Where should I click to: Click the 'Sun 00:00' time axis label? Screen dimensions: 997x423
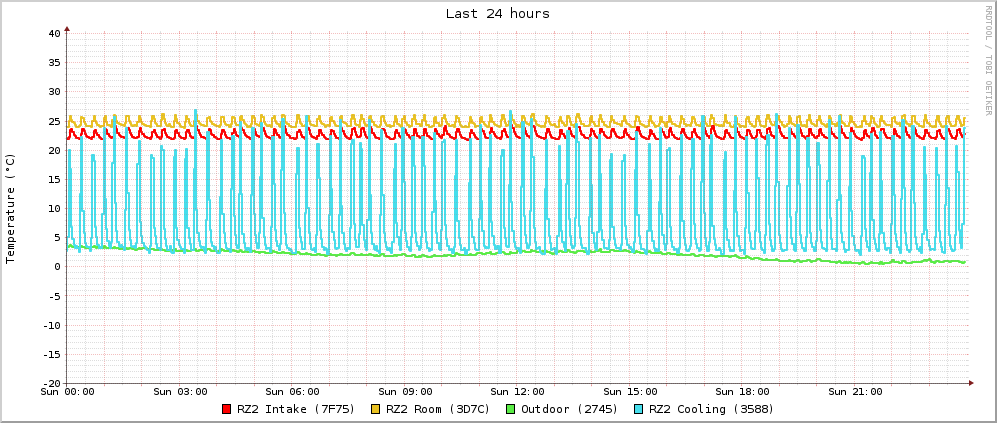[x=67, y=391]
